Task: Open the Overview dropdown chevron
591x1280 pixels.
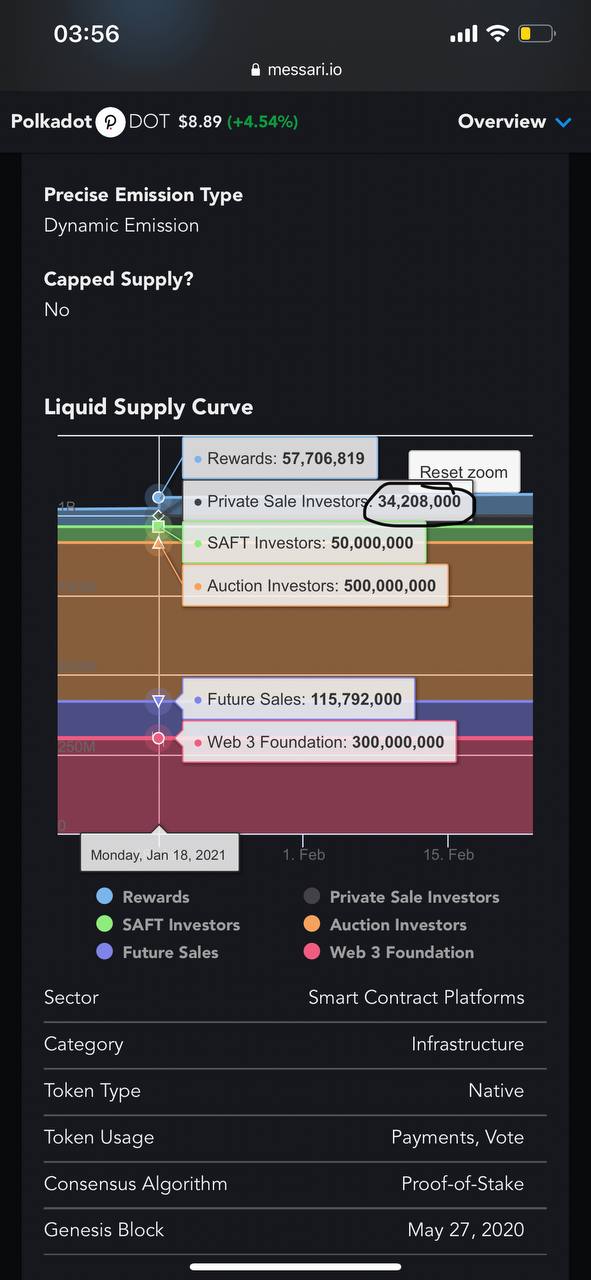Action: [x=563, y=122]
